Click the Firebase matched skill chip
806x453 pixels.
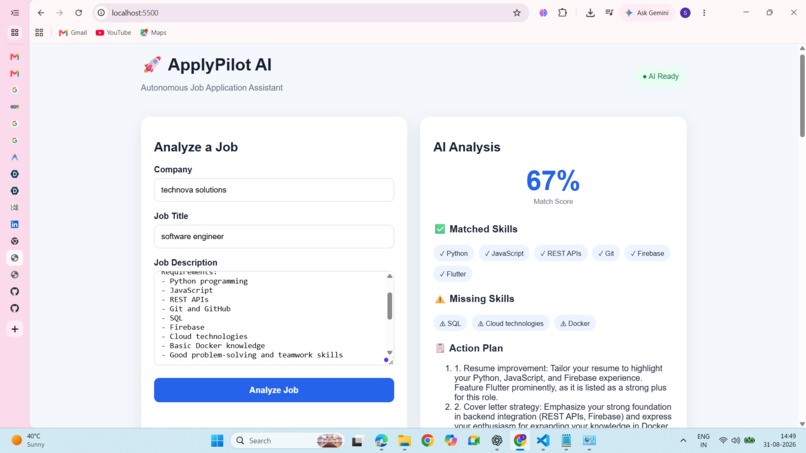click(x=647, y=253)
